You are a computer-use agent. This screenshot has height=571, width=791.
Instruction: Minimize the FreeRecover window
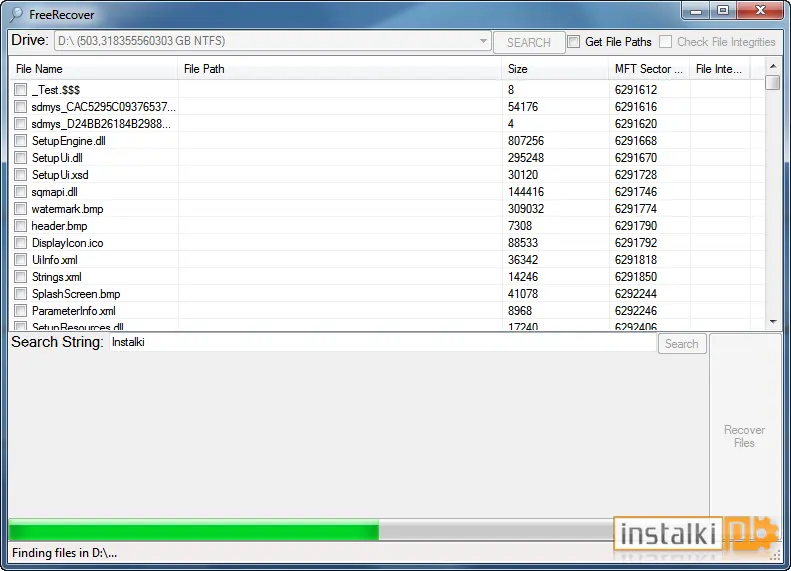coord(696,11)
